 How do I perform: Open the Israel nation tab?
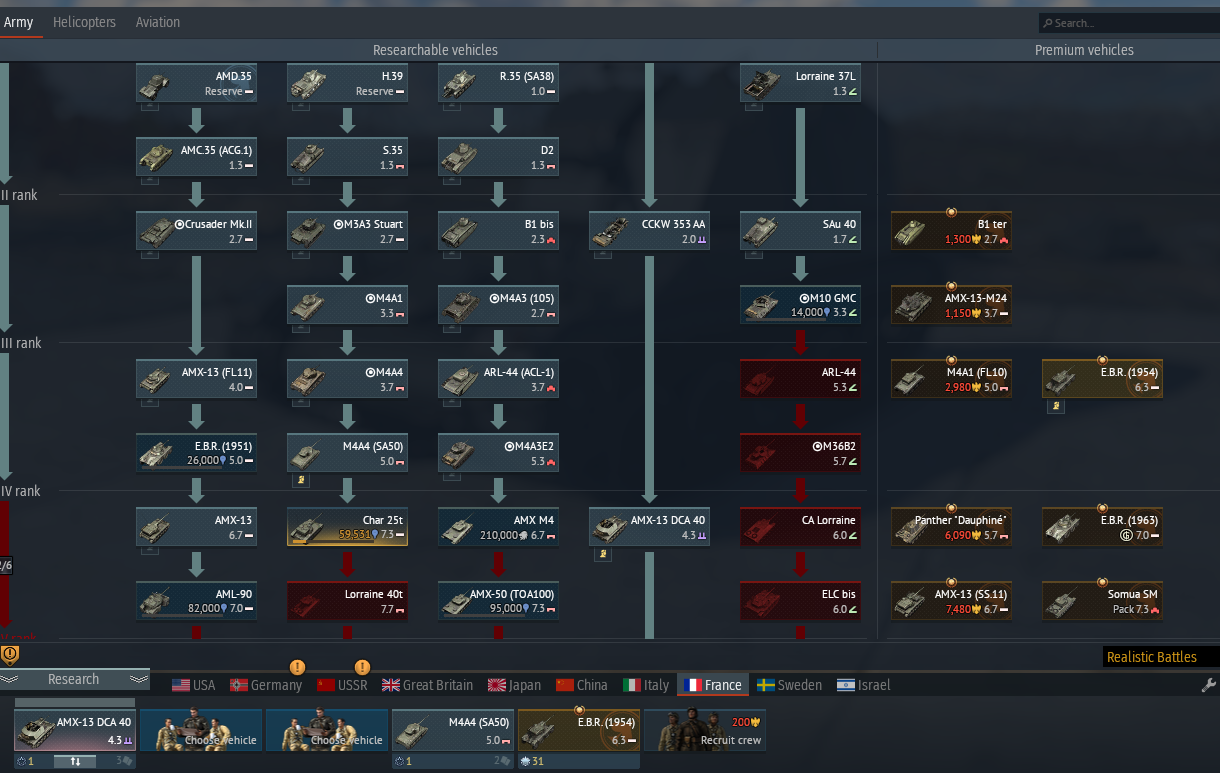pos(864,685)
